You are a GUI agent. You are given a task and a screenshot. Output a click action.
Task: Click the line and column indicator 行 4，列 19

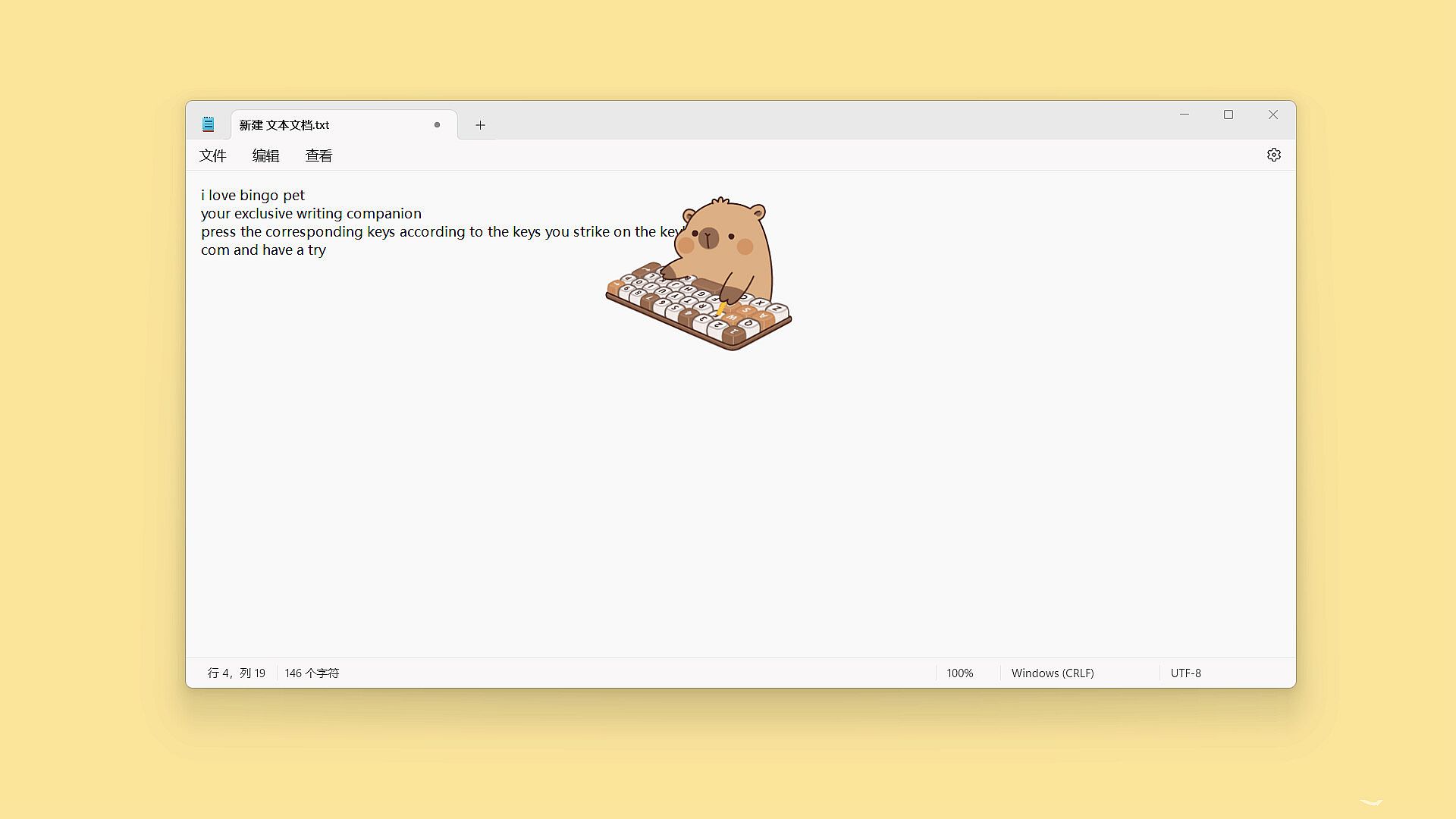(236, 673)
